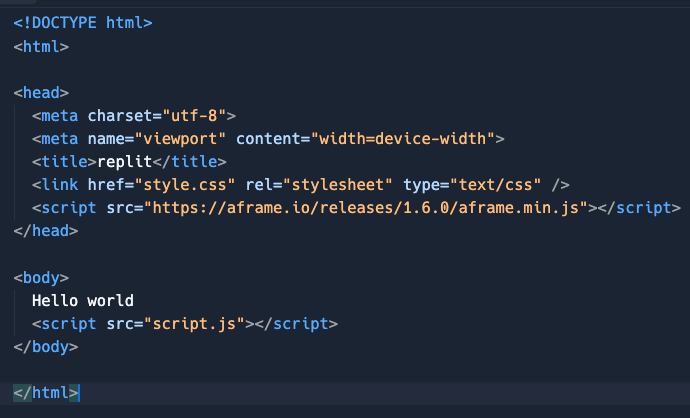Click the opening html tag
The height and width of the screenshot is (418, 690).
(41, 47)
